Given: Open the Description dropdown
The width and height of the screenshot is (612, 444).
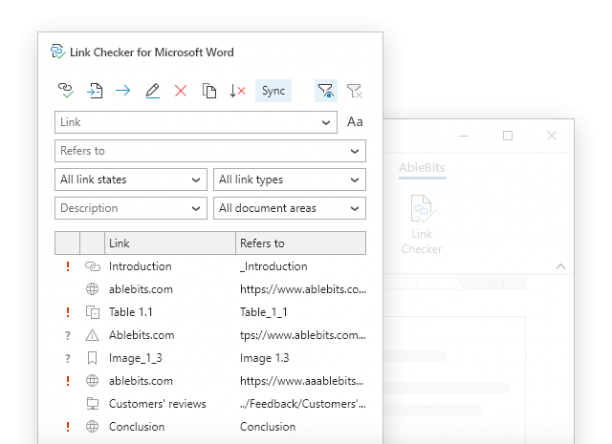Looking at the screenshot, I should pos(131,208).
